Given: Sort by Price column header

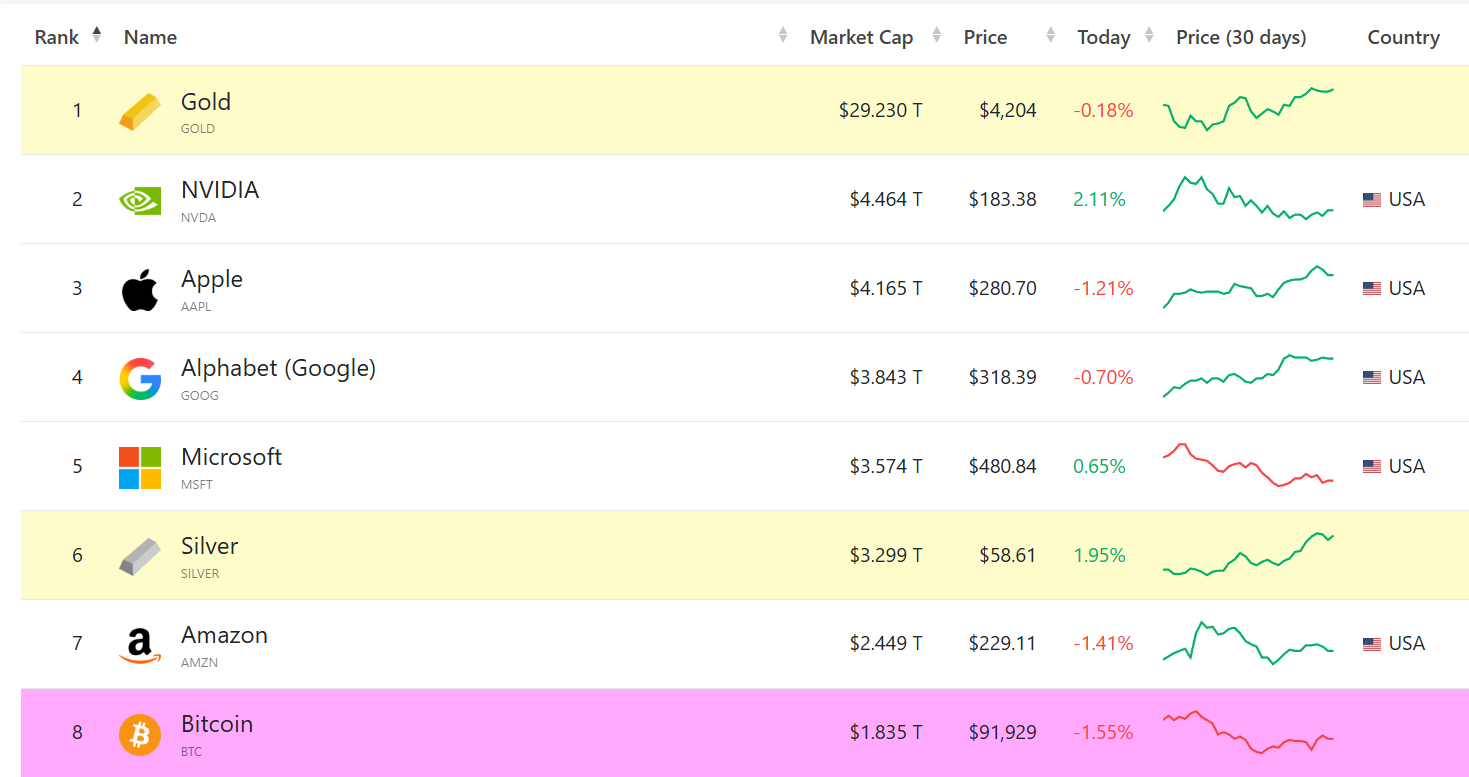Looking at the screenshot, I should (x=985, y=37).
